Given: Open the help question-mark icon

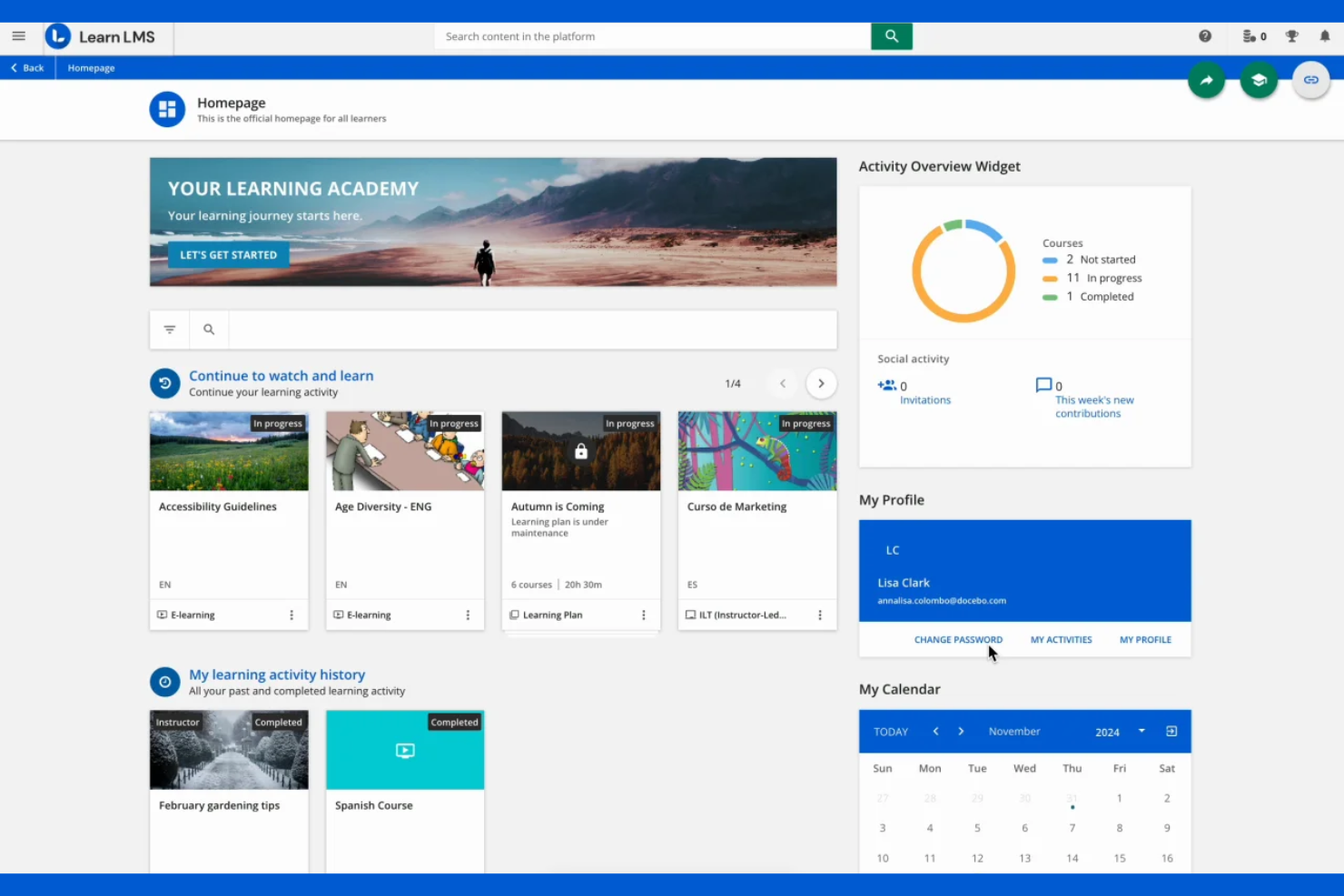Looking at the screenshot, I should tap(1204, 35).
